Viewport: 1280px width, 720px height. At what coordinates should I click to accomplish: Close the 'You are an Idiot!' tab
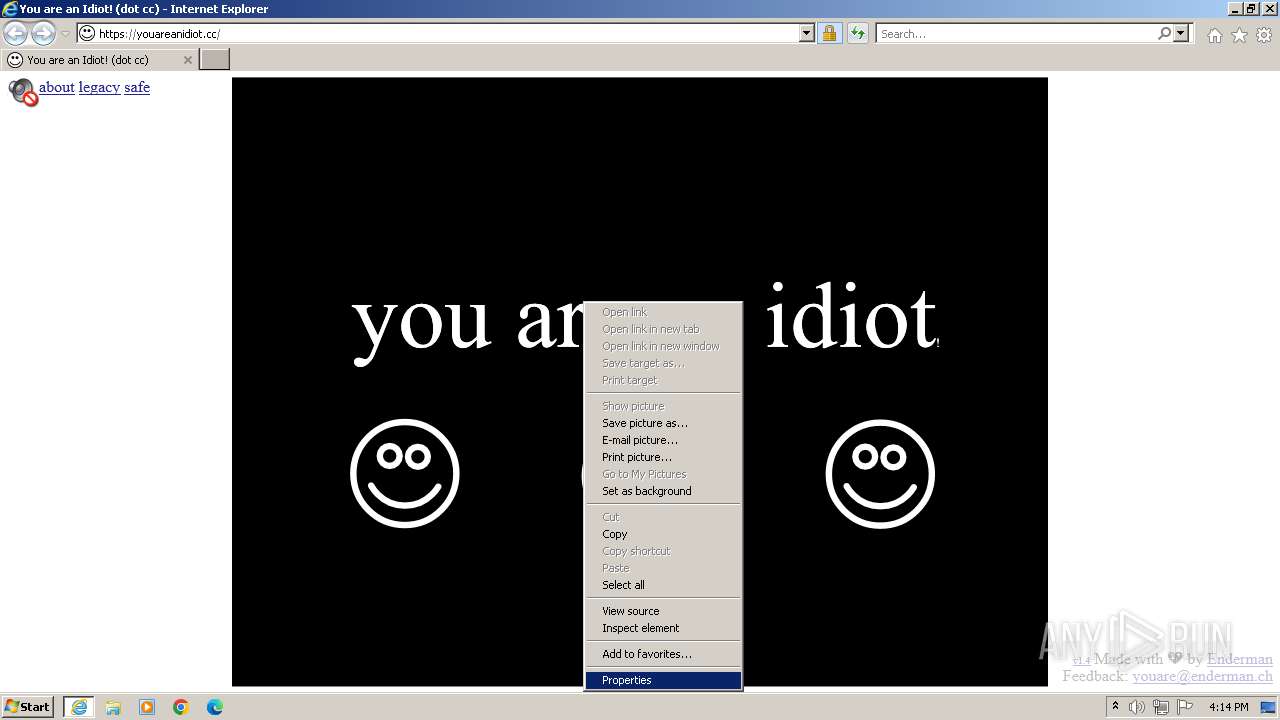pyautogui.click(x=187, y=60)
